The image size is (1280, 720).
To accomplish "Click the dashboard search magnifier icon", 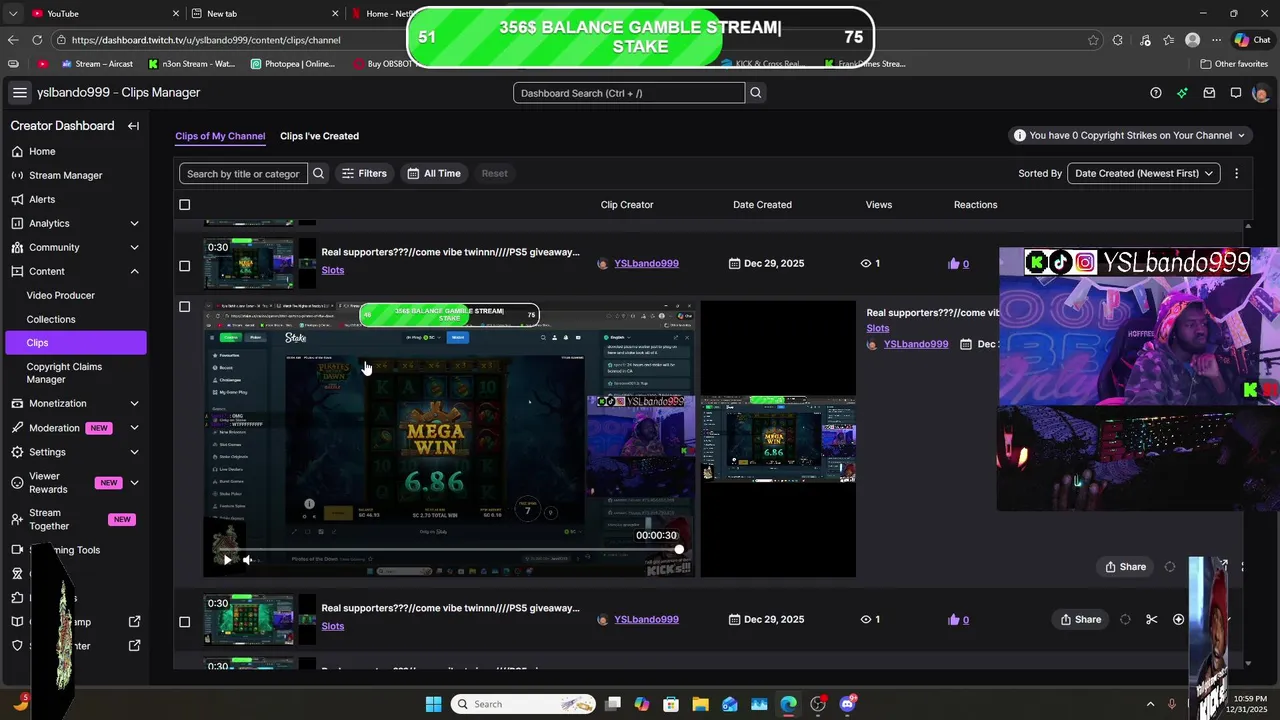I will coord(756,93).
